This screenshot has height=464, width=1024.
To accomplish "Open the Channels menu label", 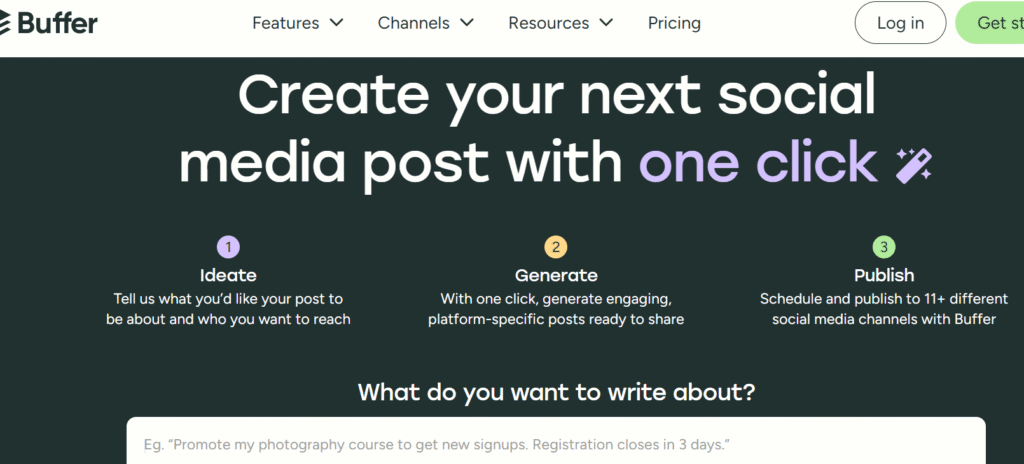I will coord(413,23).
